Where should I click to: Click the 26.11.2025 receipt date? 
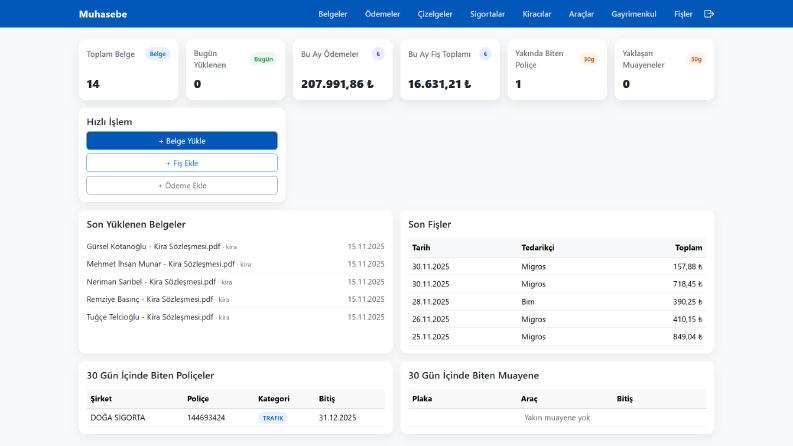(430, 319)
